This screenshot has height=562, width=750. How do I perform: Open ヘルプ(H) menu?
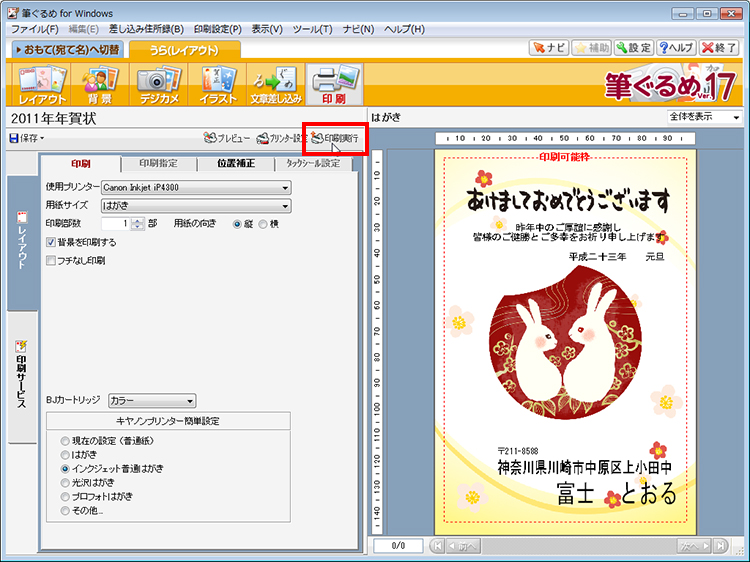[x=404, y=29]
